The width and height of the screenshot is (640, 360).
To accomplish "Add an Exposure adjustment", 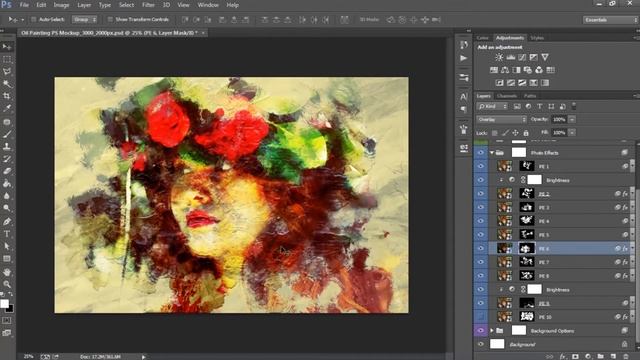I will [533, 58].
